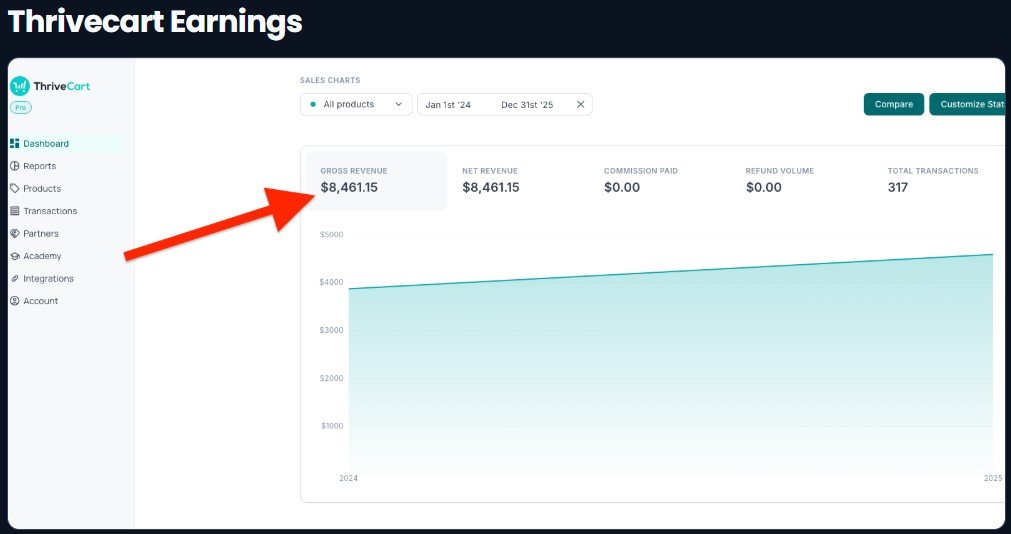Click the Reports pie chart icon
The height and width of the screenshot is (534, 1011).
(15, 166)
